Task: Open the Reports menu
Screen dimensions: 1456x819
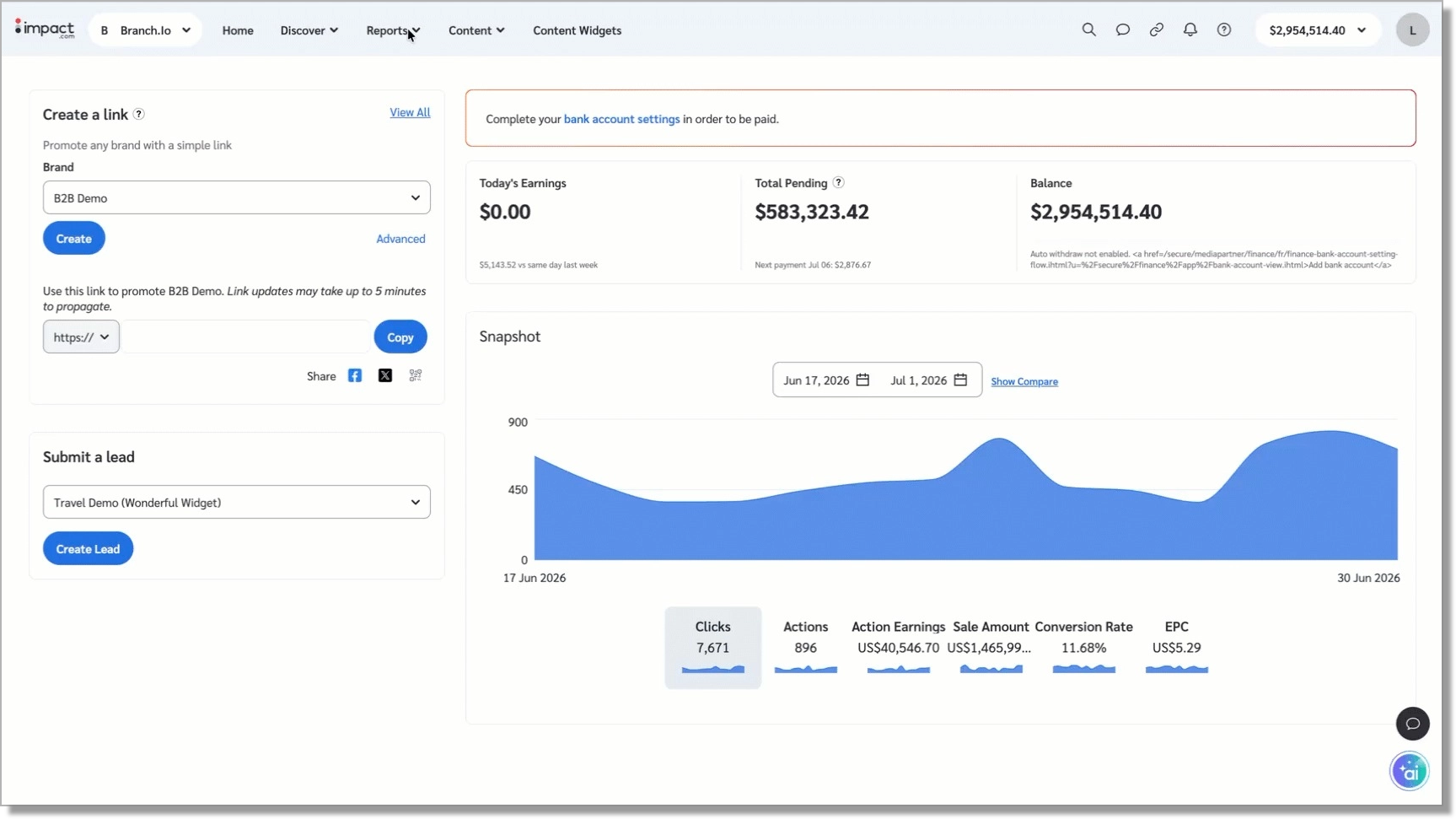Action: [393, 30]
